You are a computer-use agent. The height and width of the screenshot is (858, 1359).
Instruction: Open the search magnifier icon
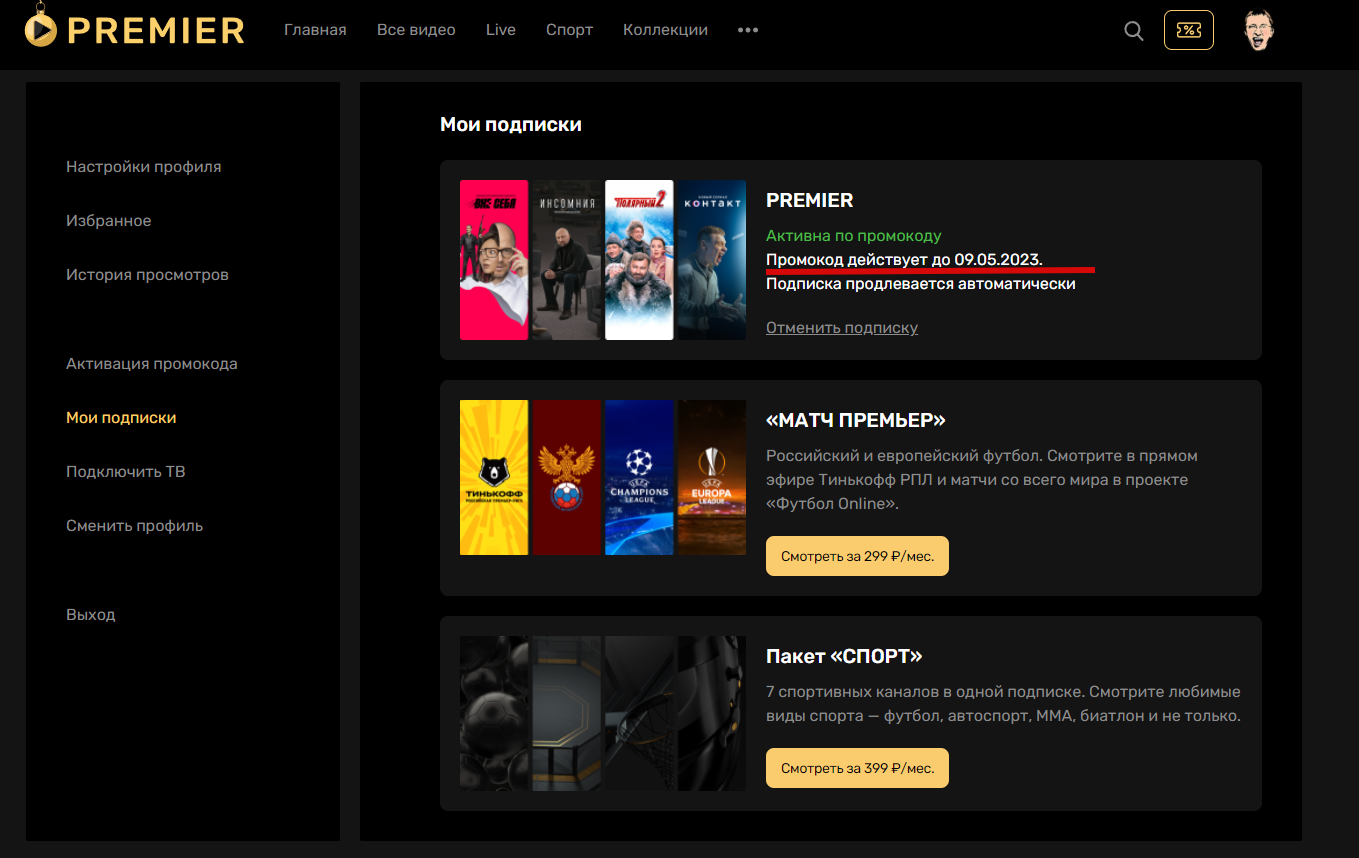pos(1133,31)
